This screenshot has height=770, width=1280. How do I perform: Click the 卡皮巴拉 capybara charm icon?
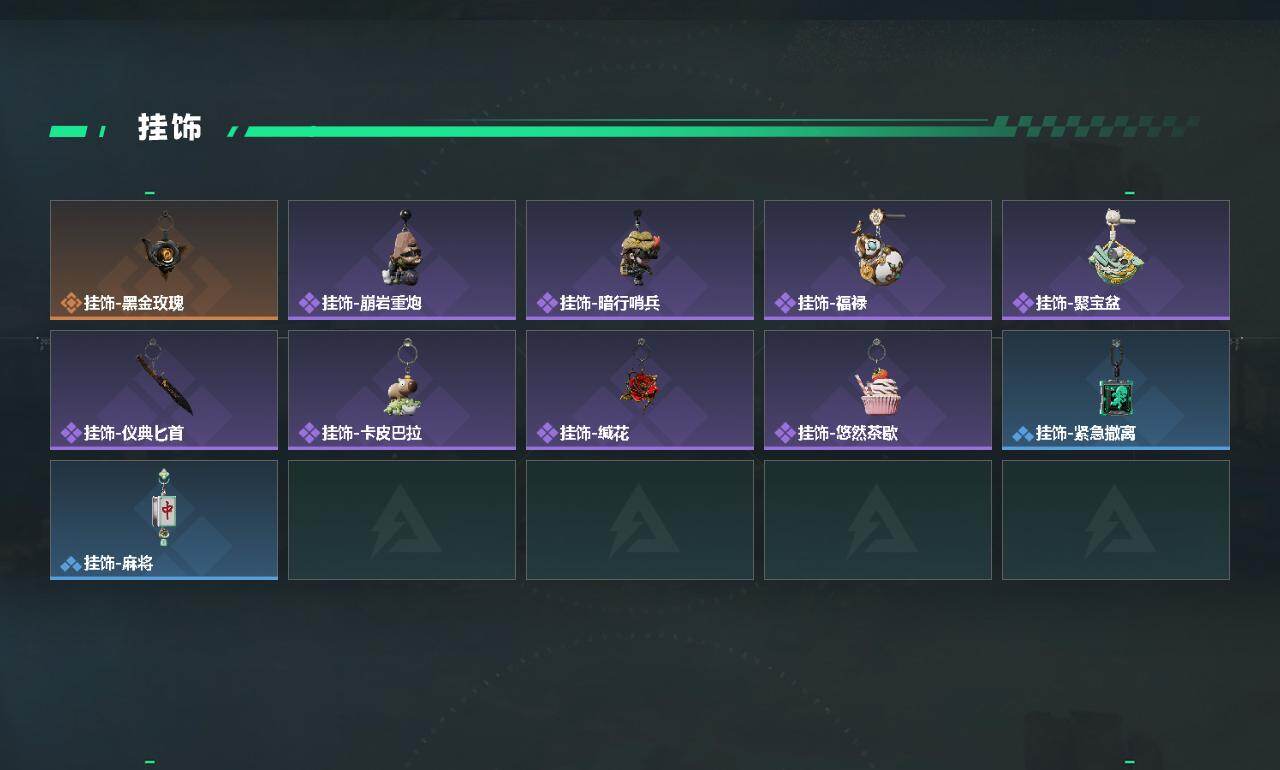tap(404, 377)
